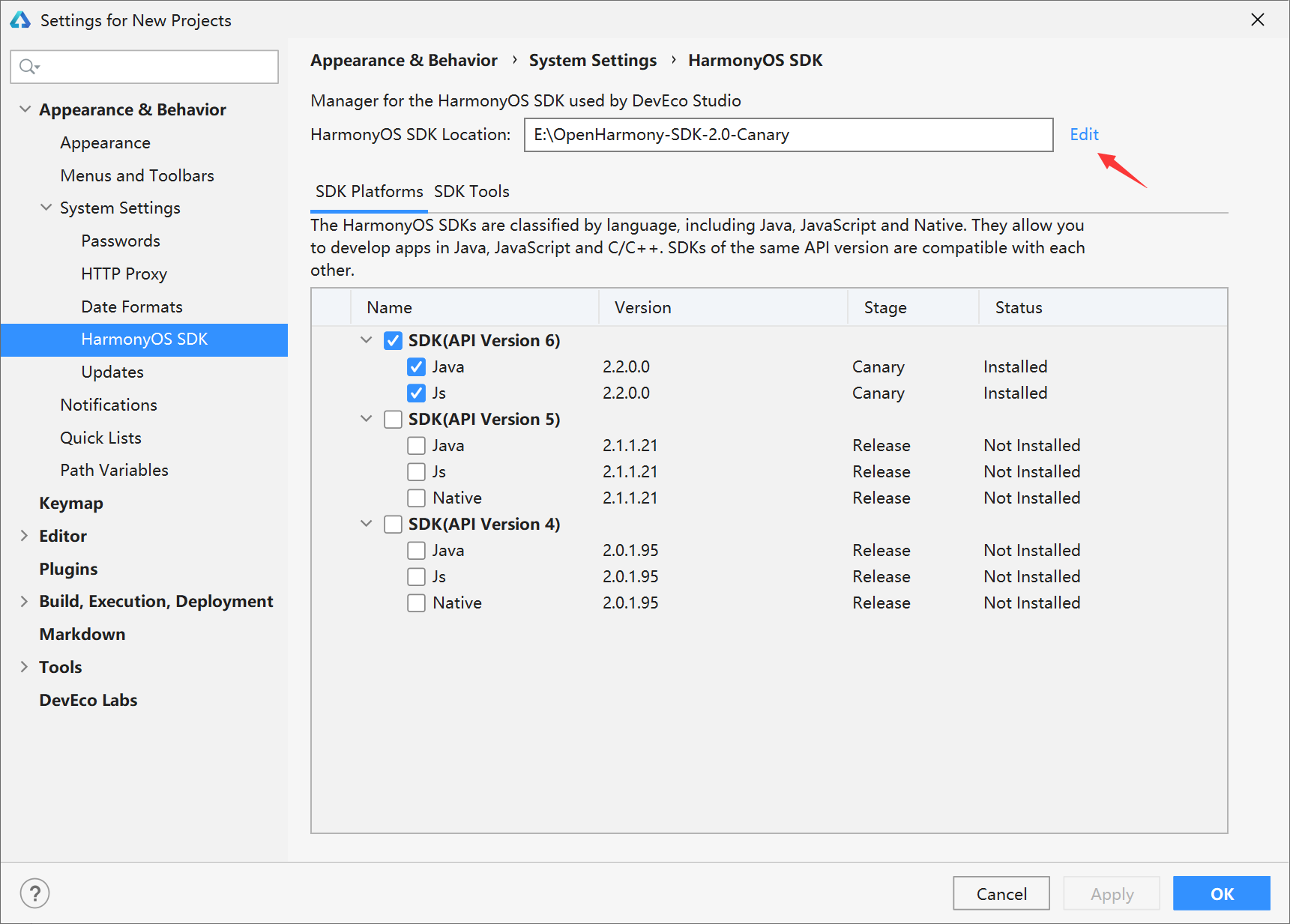
Task: Select Markdown settings
Action: (82, 634)
